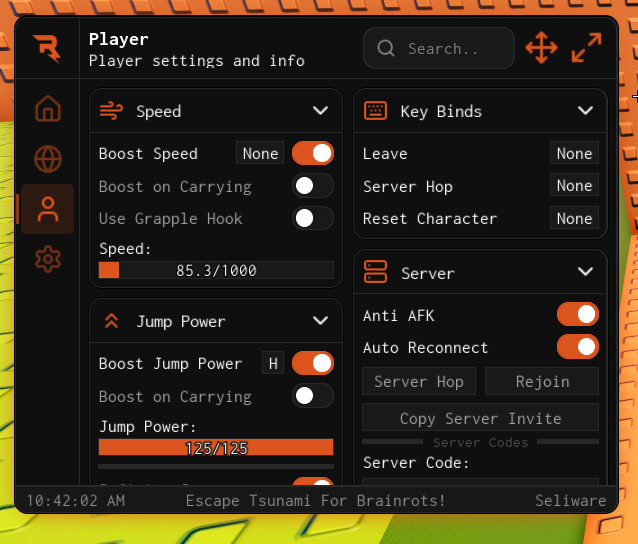Collapse the Jump Power section

[x=321, y=321]
